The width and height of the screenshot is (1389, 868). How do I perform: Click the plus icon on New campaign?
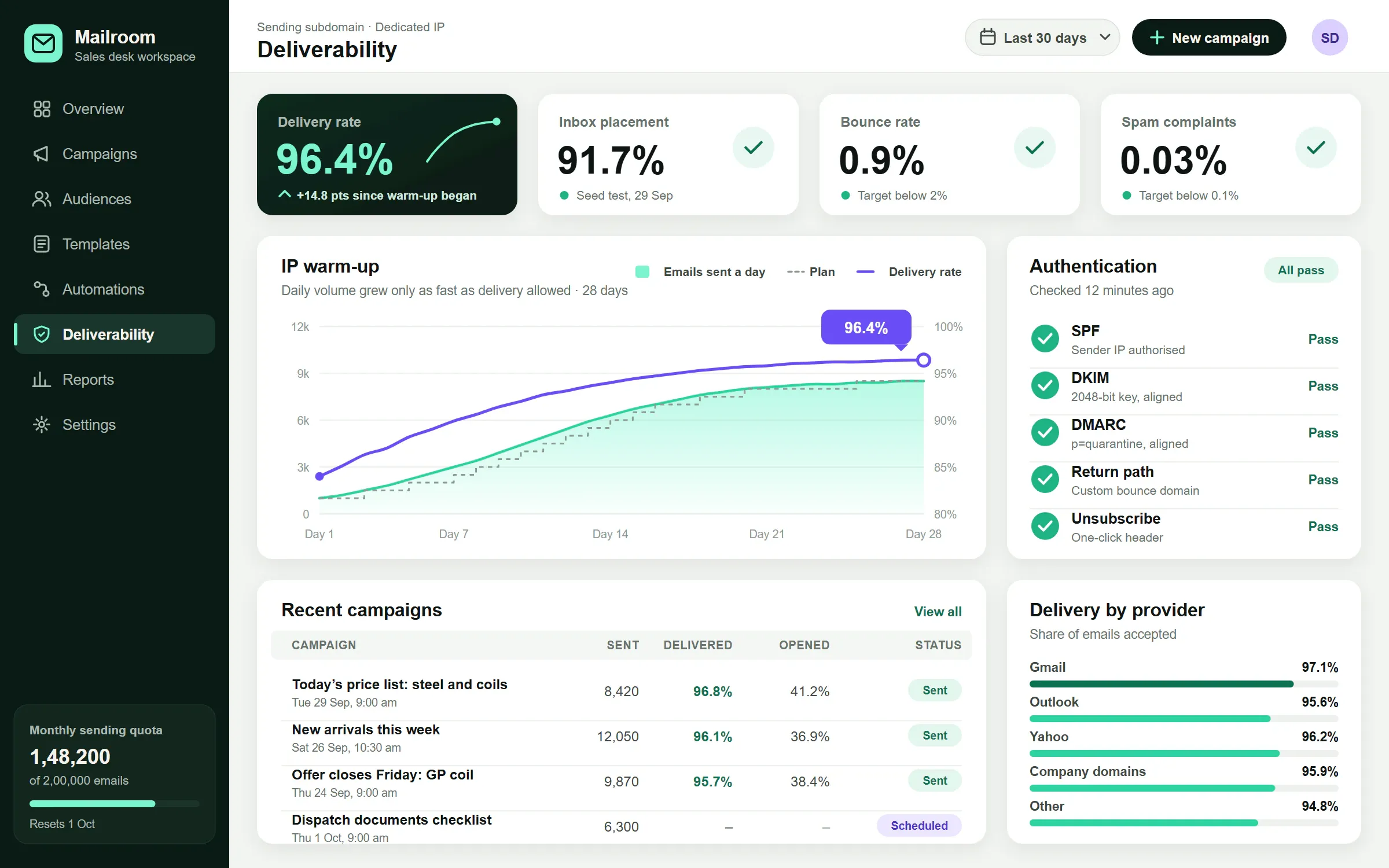click(1157, 38)
